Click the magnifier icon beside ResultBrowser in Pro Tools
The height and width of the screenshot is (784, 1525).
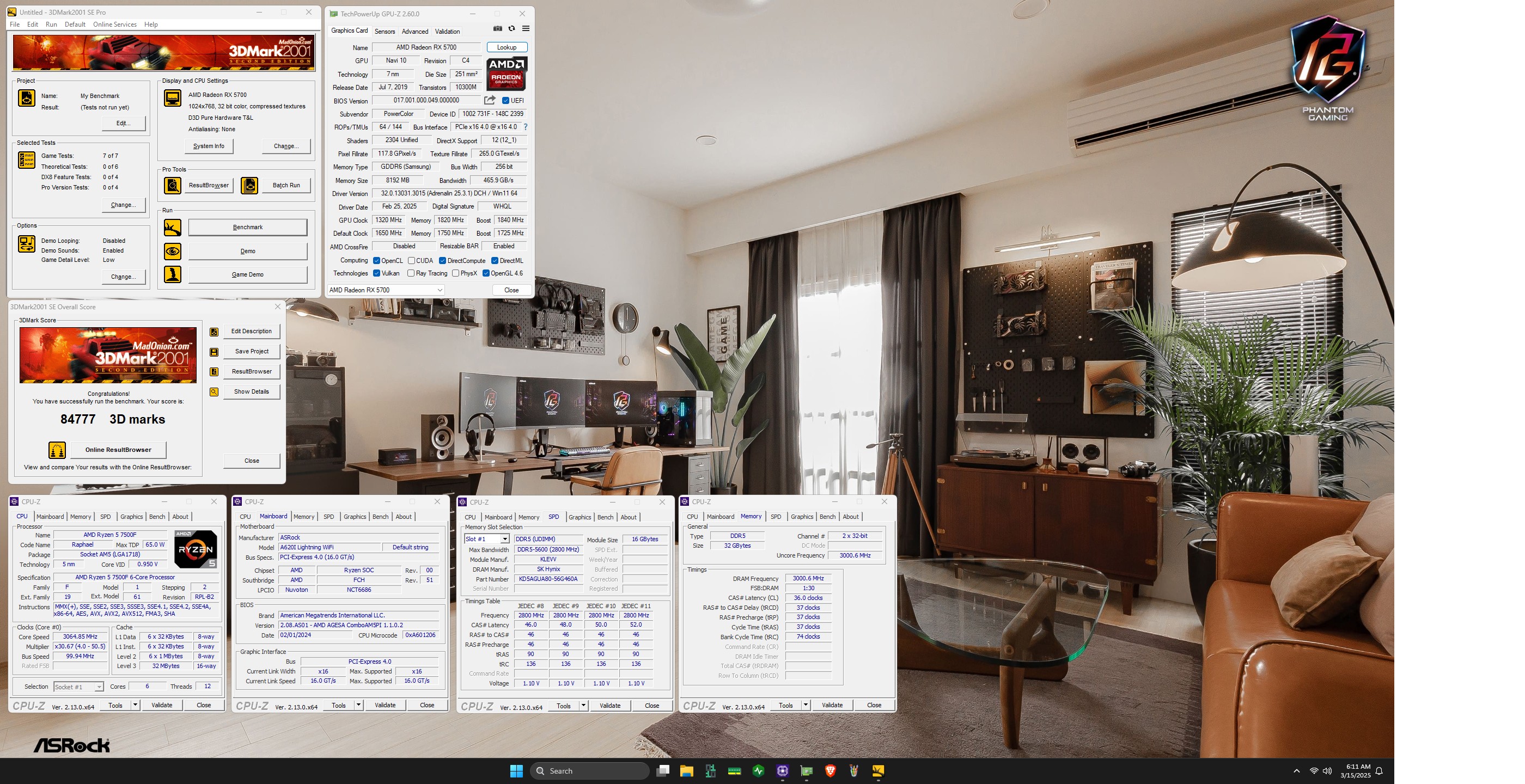172,186
